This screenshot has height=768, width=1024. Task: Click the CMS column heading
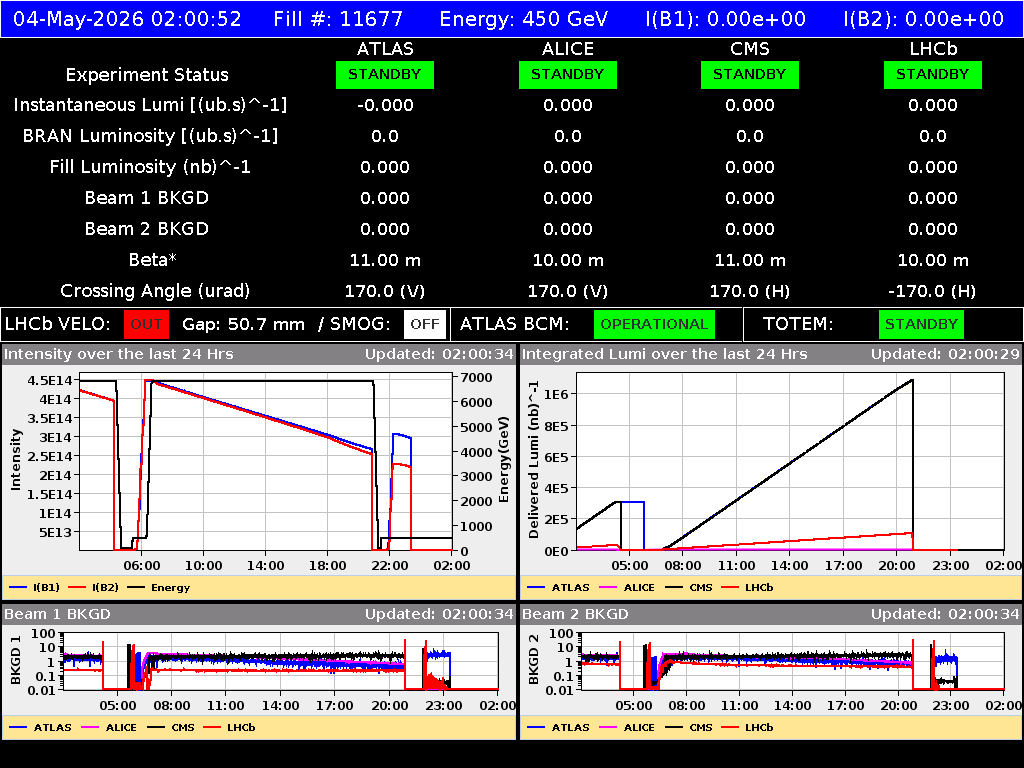pyautogui.click(x=750, y=49)
